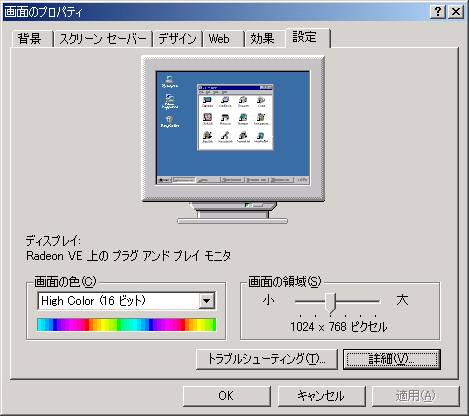Screen dimensions: 469x416
Task: Click the High Color (16 ビット) combo box
Action: (126, 301)
